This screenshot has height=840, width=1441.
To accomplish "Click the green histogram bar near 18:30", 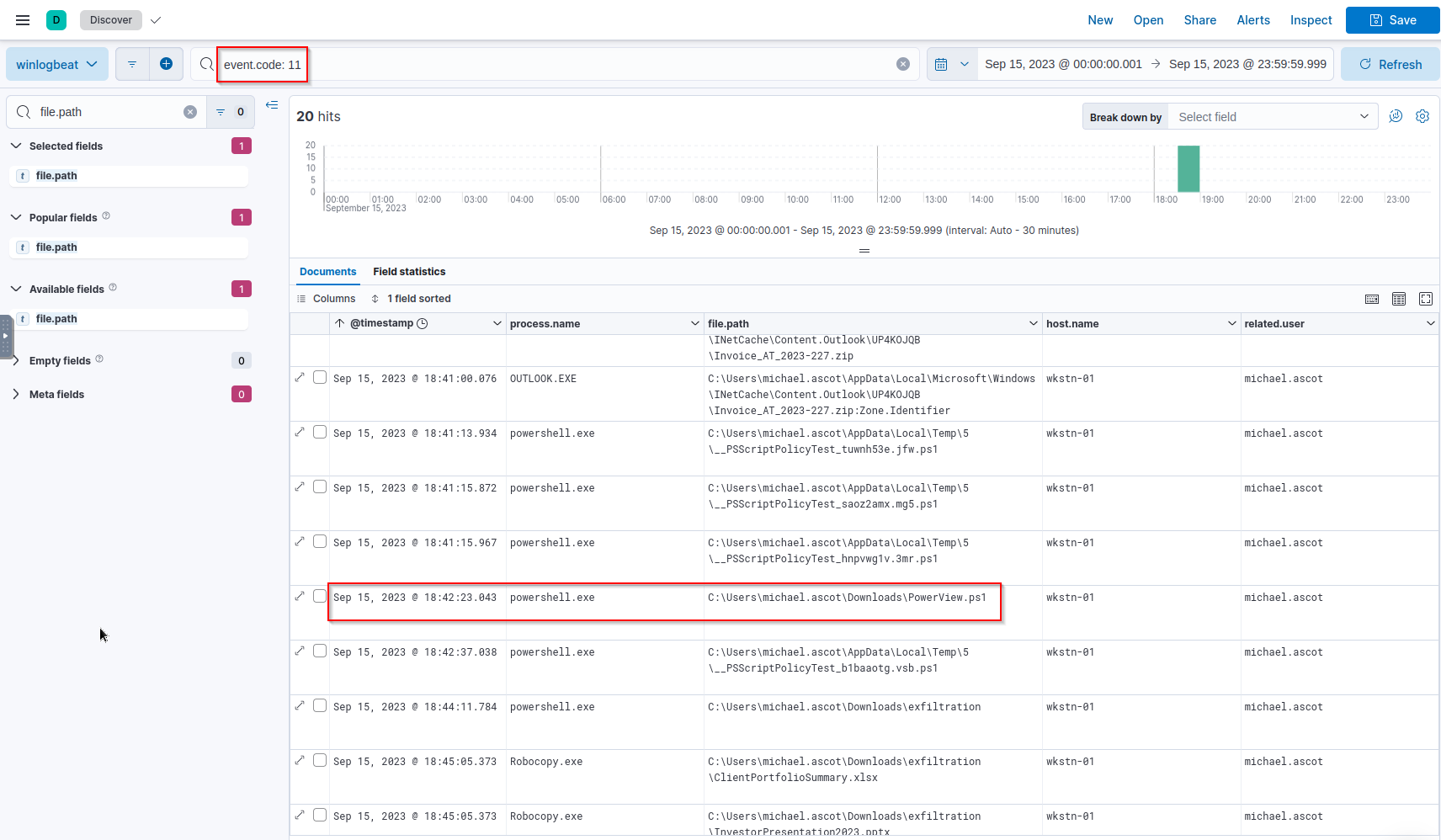I will tap(1188, 169).
